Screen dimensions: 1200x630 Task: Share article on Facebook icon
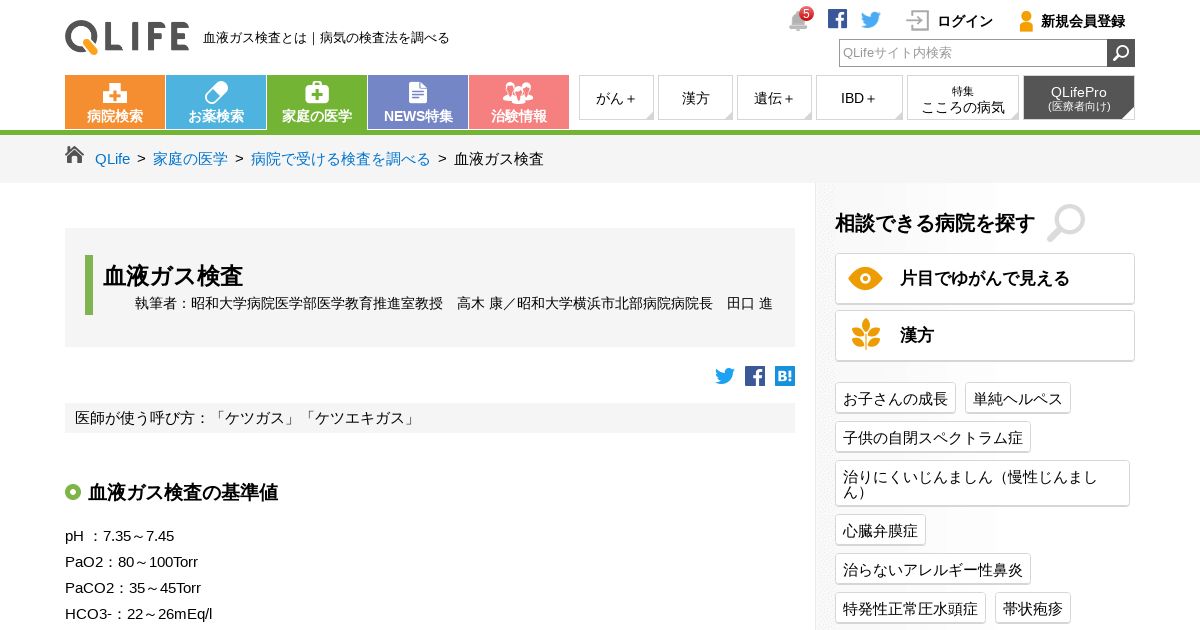755,376
